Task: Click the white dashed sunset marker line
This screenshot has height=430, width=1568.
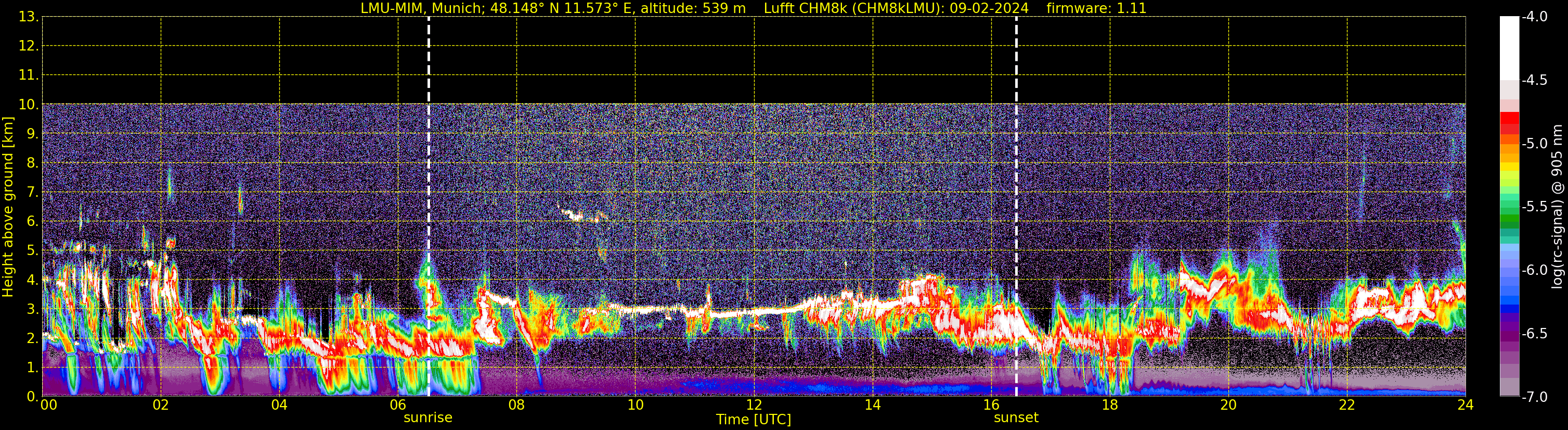Action: click(x=1017, y=207)
